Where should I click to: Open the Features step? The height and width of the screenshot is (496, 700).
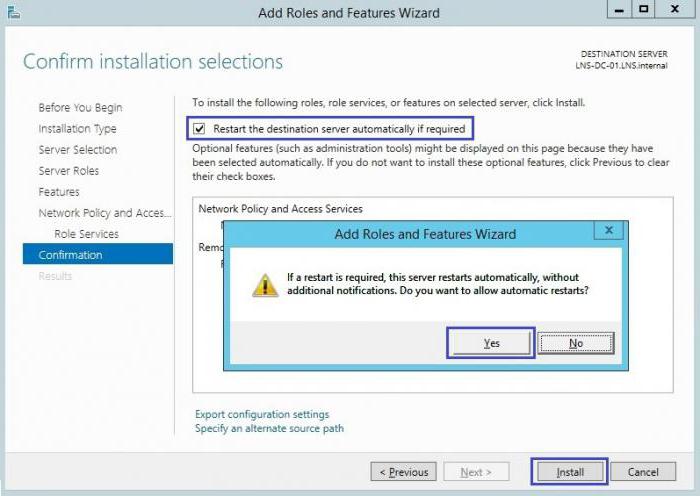tap(59, 192)
